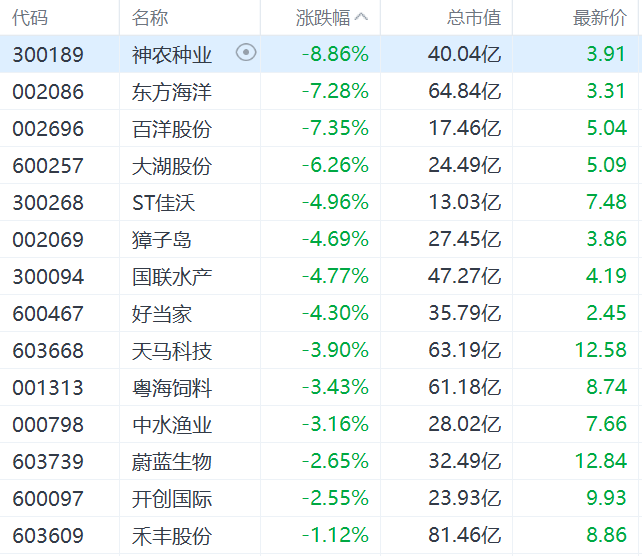The image size is (642, 556).
Task: Open the 好当家 stock name
Action: click(x=162, y=314)
